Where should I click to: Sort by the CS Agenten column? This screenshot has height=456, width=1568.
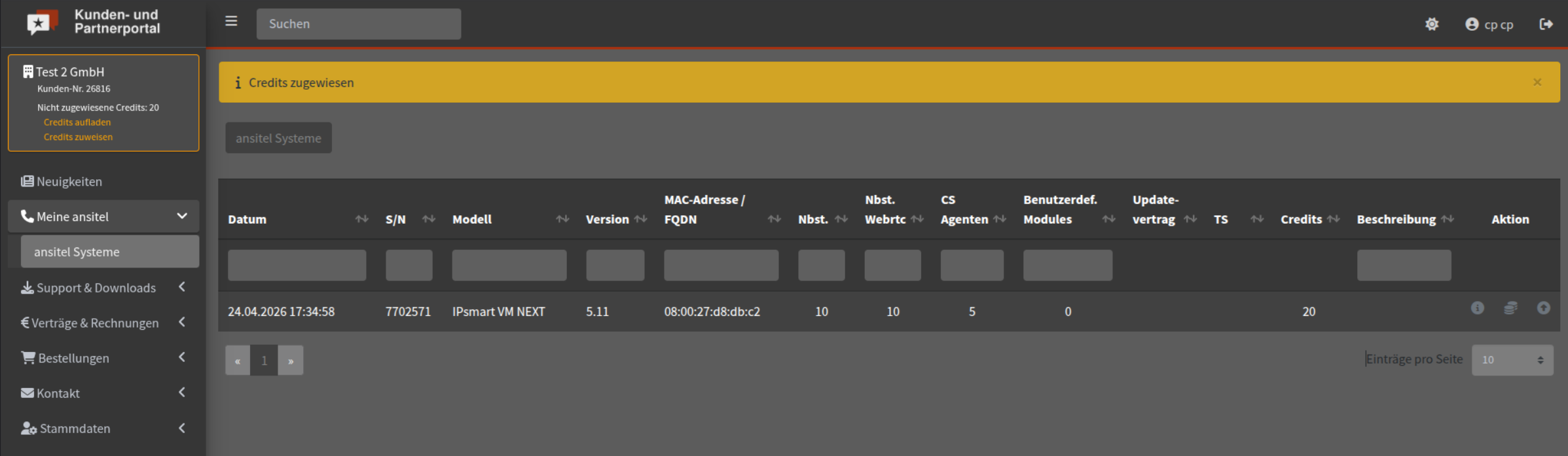click(x=1000, y=219)
